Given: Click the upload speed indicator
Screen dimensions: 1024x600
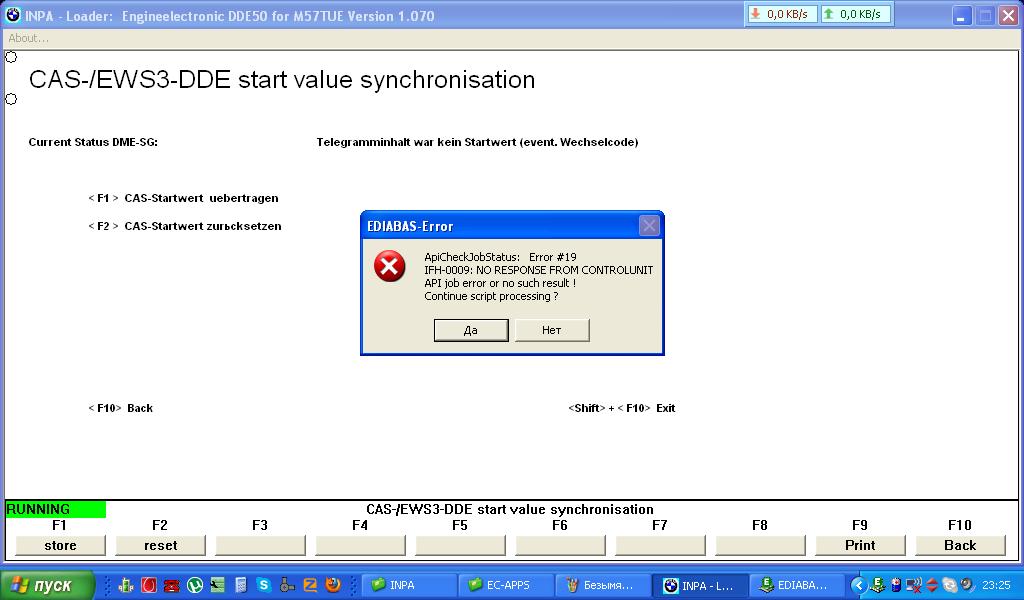Looking at the screenshot, I should [x=854, y=14].
